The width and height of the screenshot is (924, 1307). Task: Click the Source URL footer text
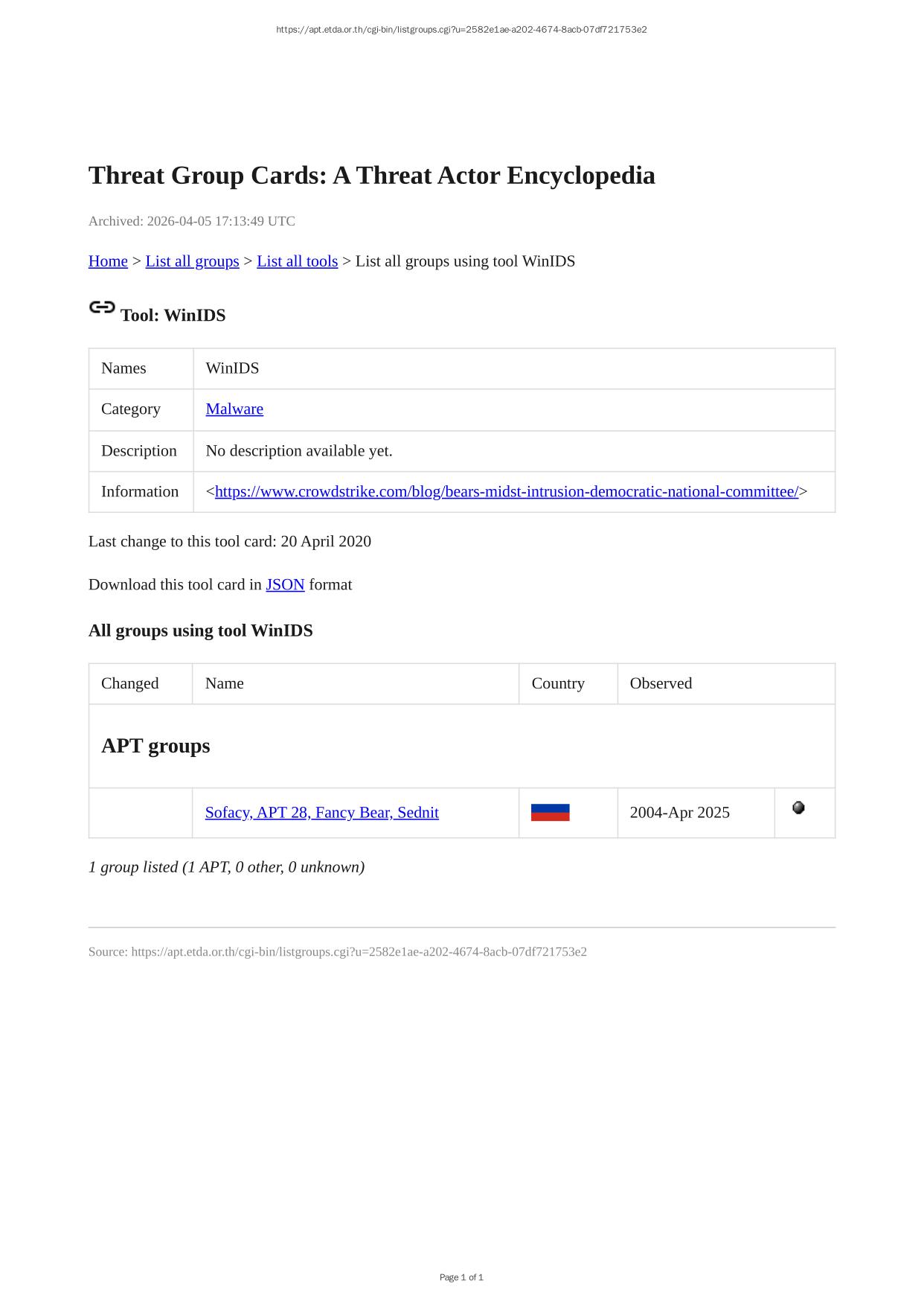(337, 952)
